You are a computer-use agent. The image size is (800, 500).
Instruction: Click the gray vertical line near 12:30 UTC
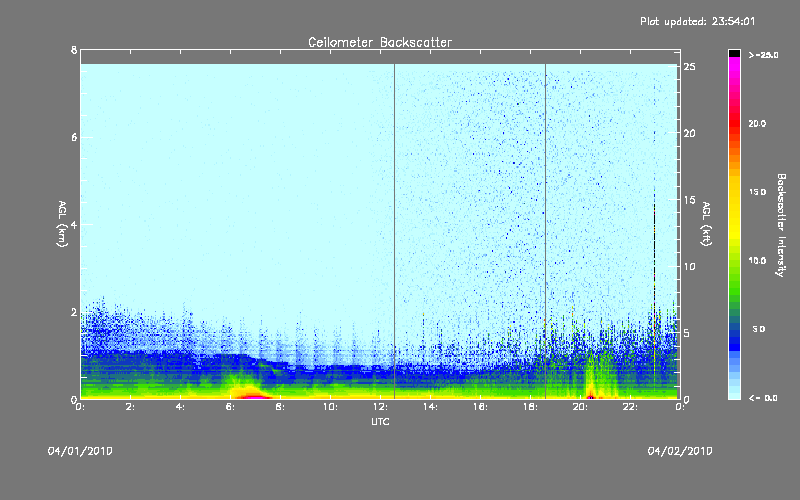394,231
